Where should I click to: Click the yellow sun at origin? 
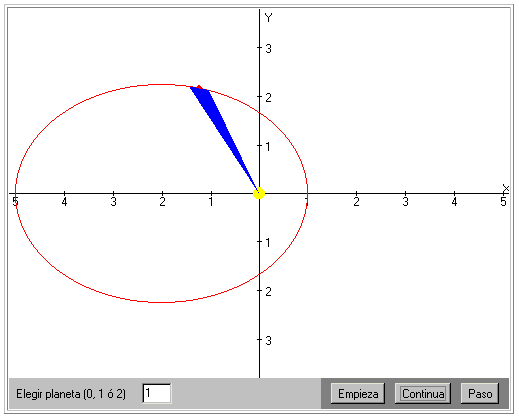[259, 193]
